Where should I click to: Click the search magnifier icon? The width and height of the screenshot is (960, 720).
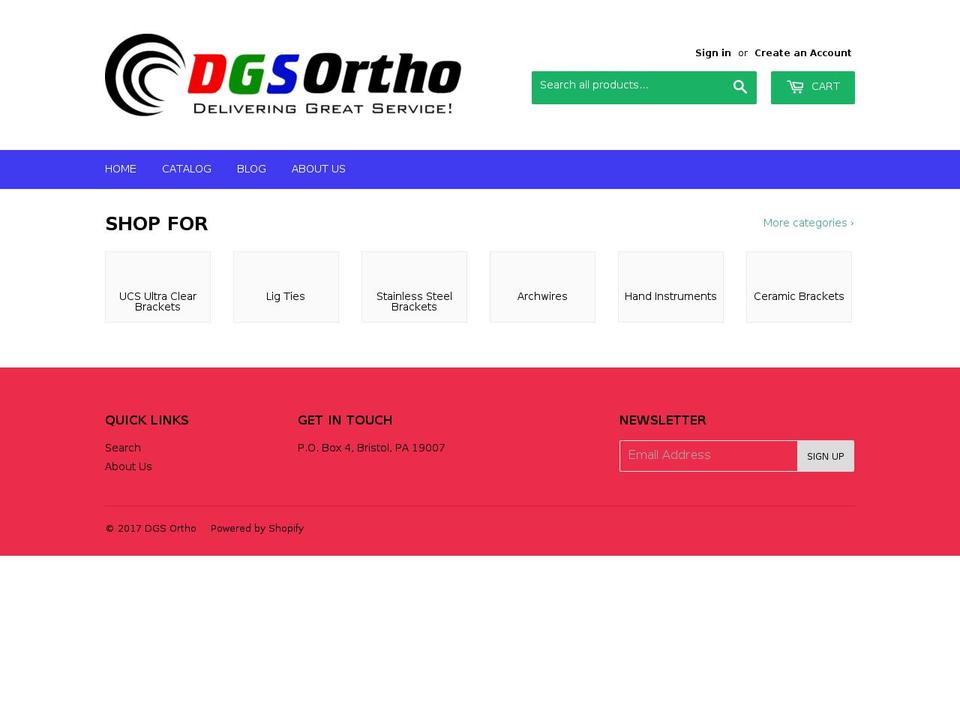pyautogui.click(x=740, y=87)
